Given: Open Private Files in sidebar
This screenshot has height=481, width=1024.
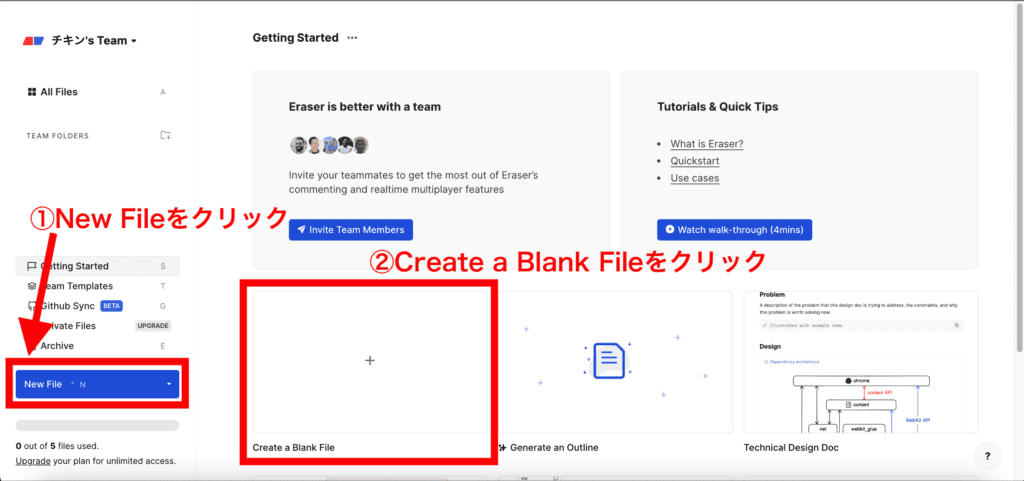Looking at the screenshot, I should 97,326.
